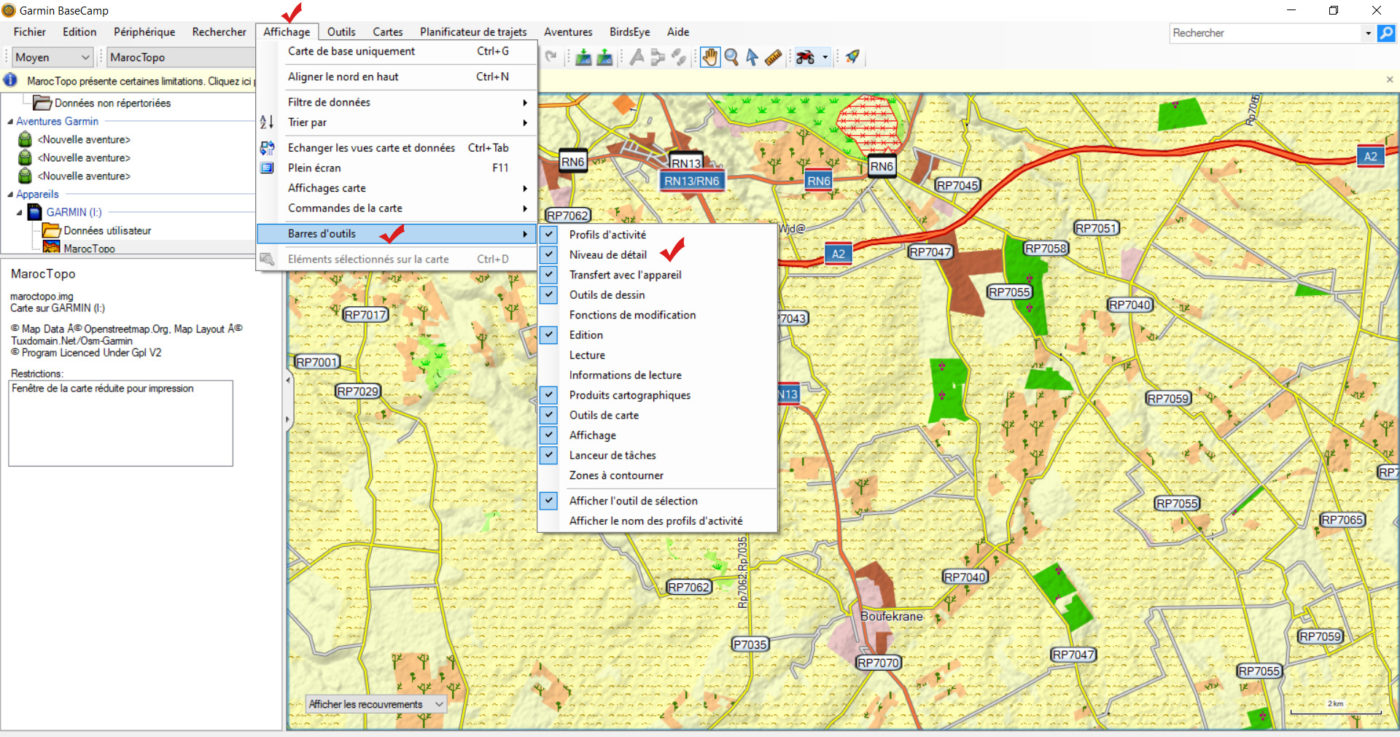This screenshot has width=1400, height=737.
Task: Click the ATV activity profile icon
Action: click(805, 57)
